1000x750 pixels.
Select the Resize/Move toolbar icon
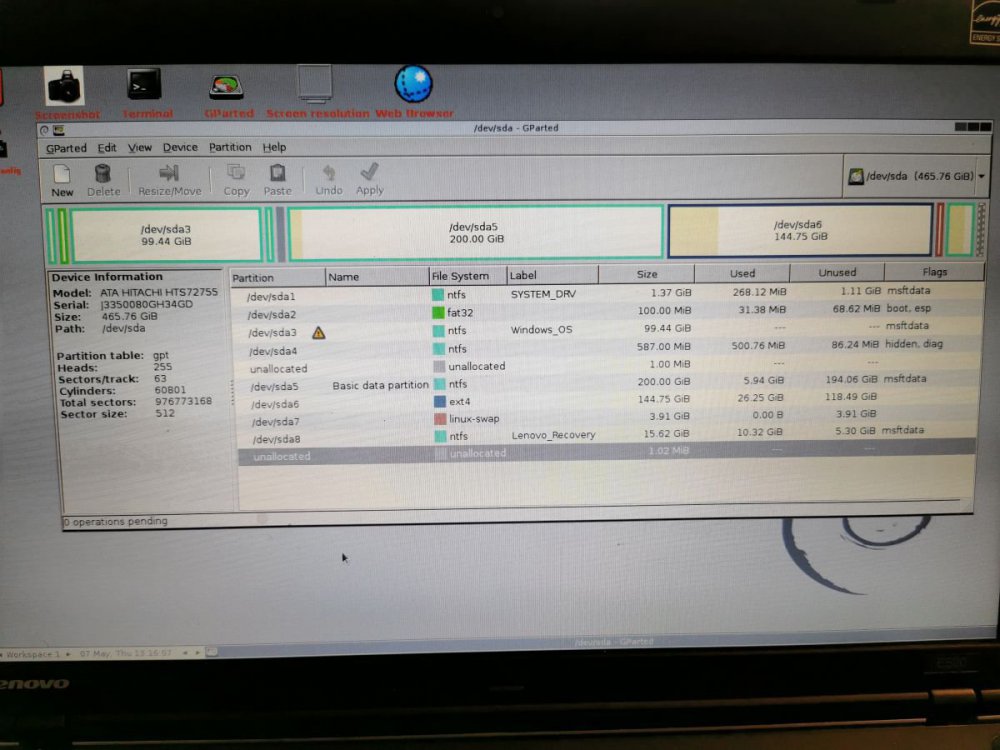coord(169,174)
